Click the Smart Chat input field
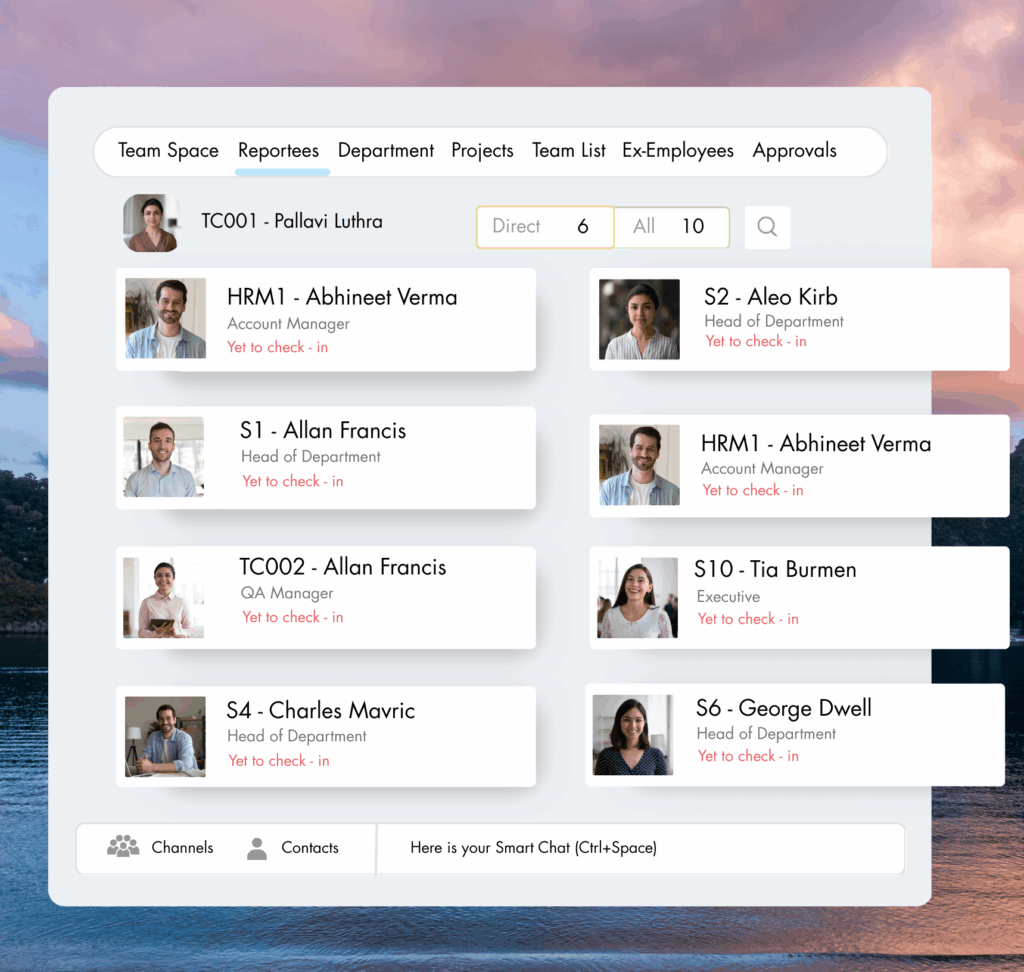The width and height of the screenshot is (1024, 972). (641, 848)
